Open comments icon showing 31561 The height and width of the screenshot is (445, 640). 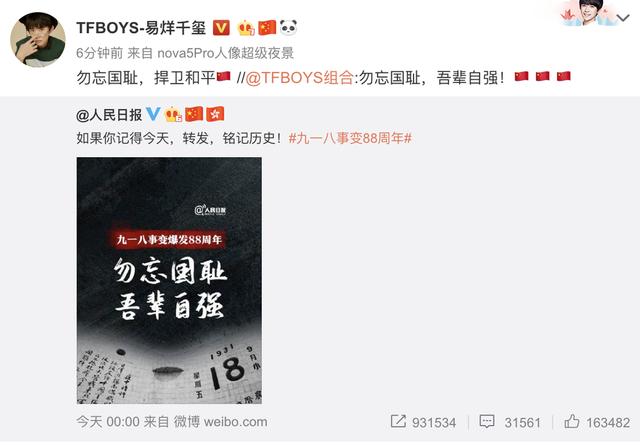pos(487,421)
